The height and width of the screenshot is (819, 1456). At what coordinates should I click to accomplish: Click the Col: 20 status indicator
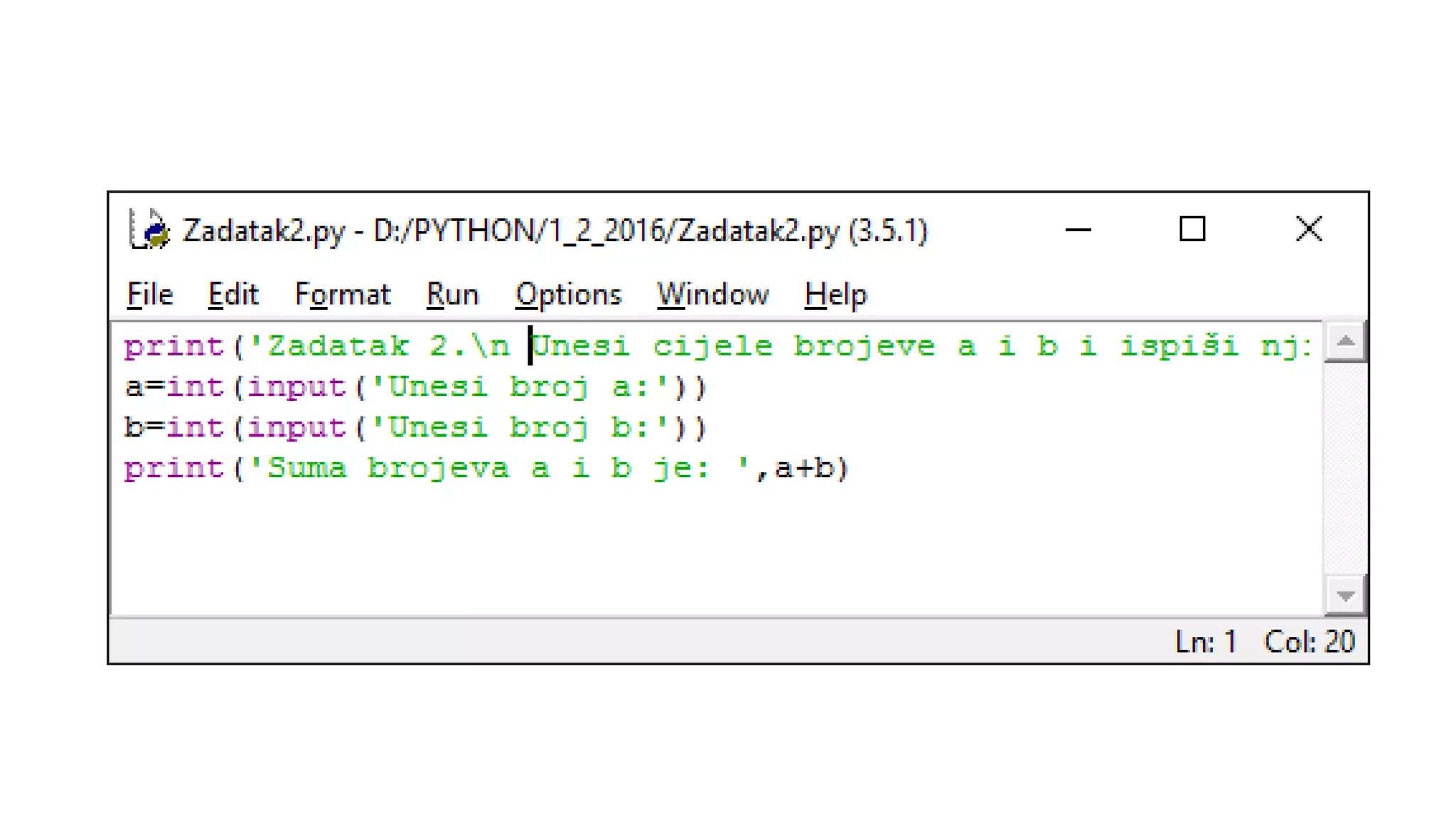[1310, 641]
